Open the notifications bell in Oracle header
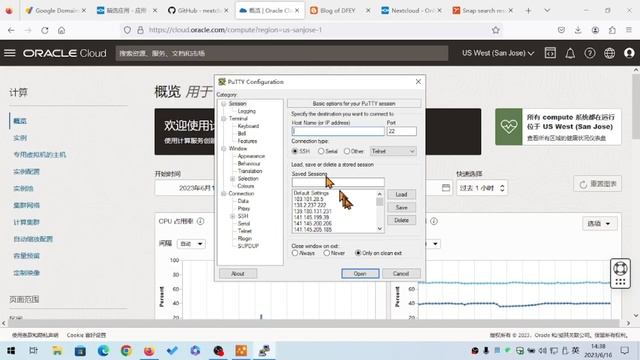 click(x=570, y=53)
